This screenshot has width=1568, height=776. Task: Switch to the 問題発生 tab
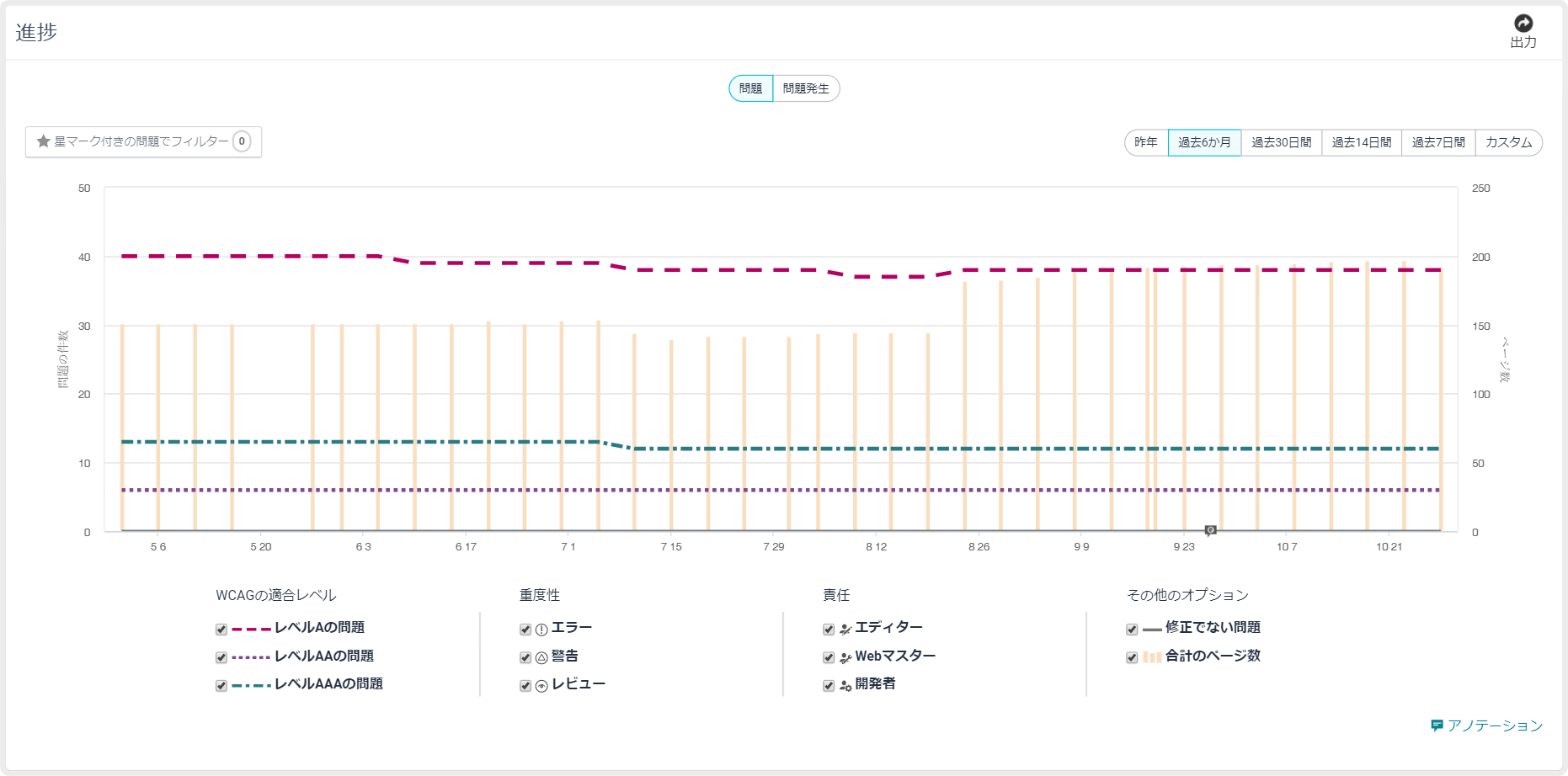click(806, 88)
